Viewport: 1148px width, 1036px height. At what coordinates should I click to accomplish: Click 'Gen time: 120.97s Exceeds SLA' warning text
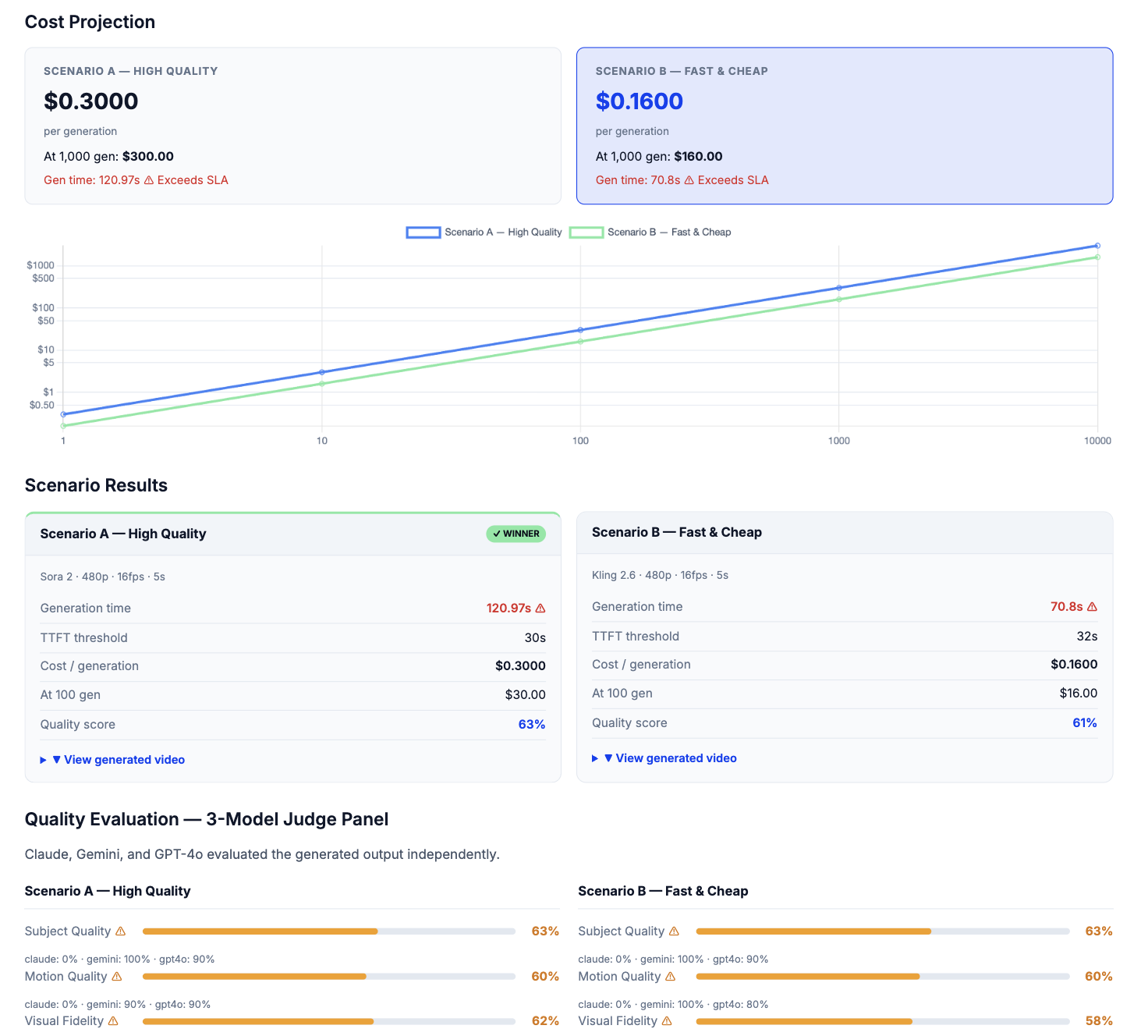136,179
